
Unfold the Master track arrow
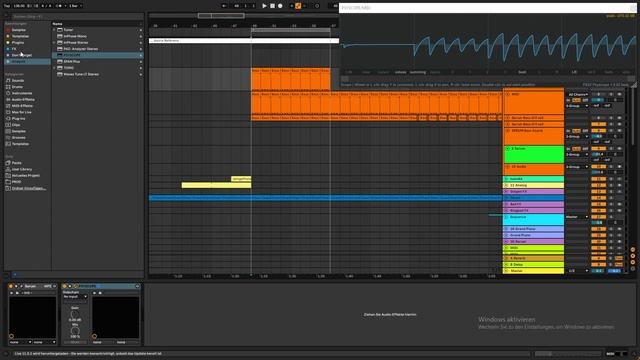(507, 271)
